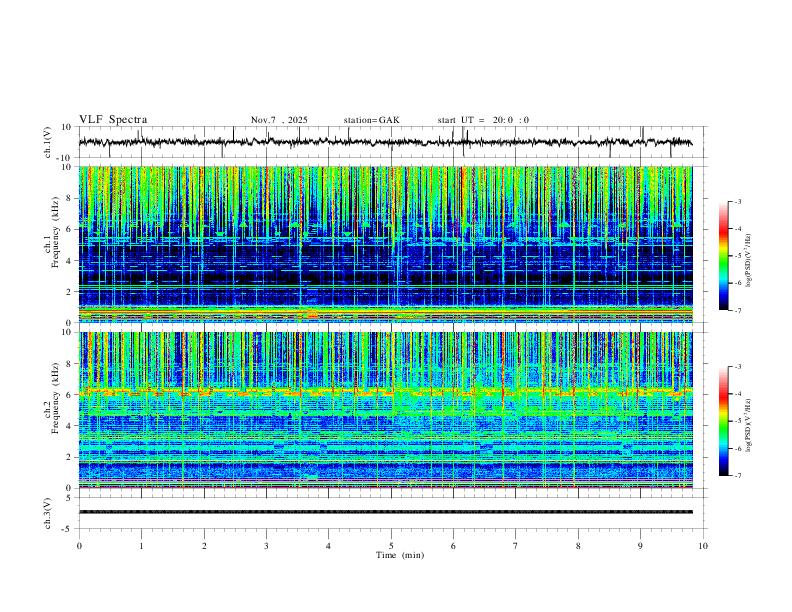Click time axis tick label "3"
Image resolution: width=792 pixels, height=612 pixels.
(266, 546)
